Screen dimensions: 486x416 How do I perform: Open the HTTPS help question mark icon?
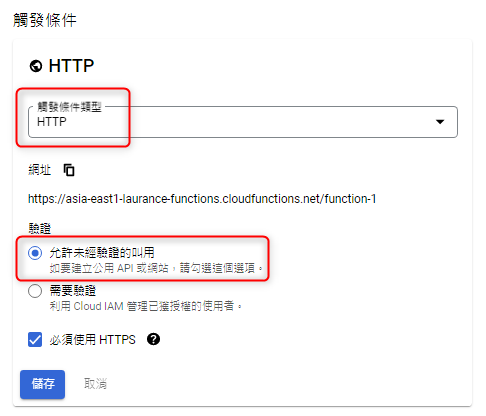pyautogui.click(x=153, y=339)
